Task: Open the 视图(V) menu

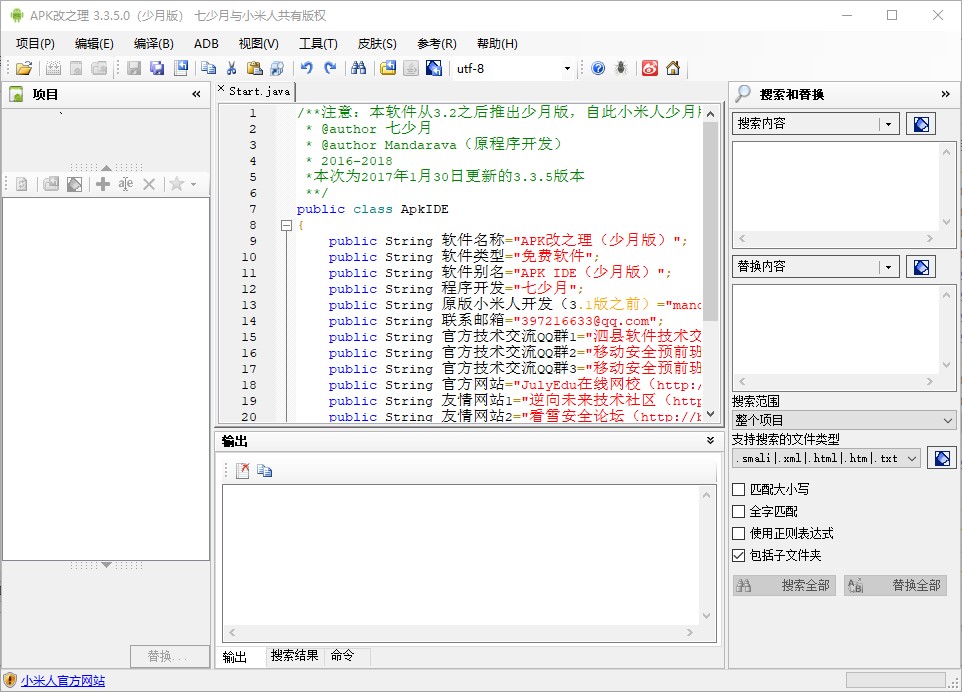Action: [x=258, y=44]
